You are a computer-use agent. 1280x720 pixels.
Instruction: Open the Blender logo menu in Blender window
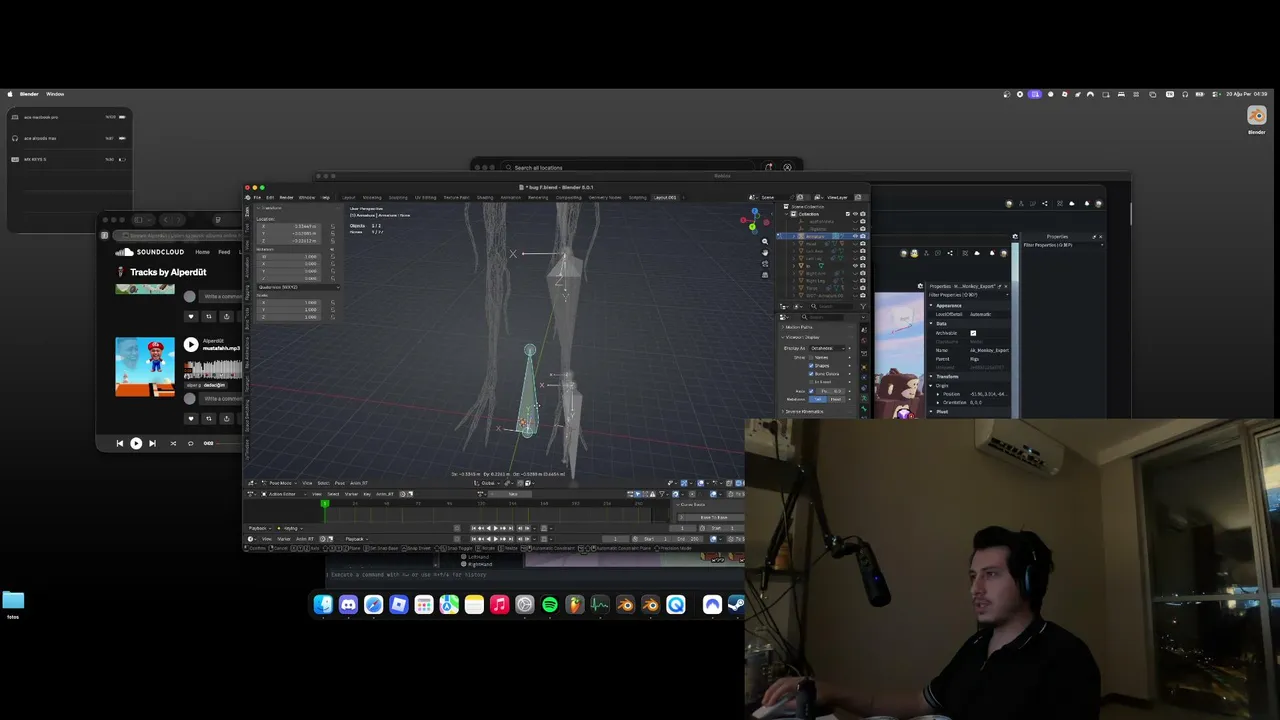(249, 197)
